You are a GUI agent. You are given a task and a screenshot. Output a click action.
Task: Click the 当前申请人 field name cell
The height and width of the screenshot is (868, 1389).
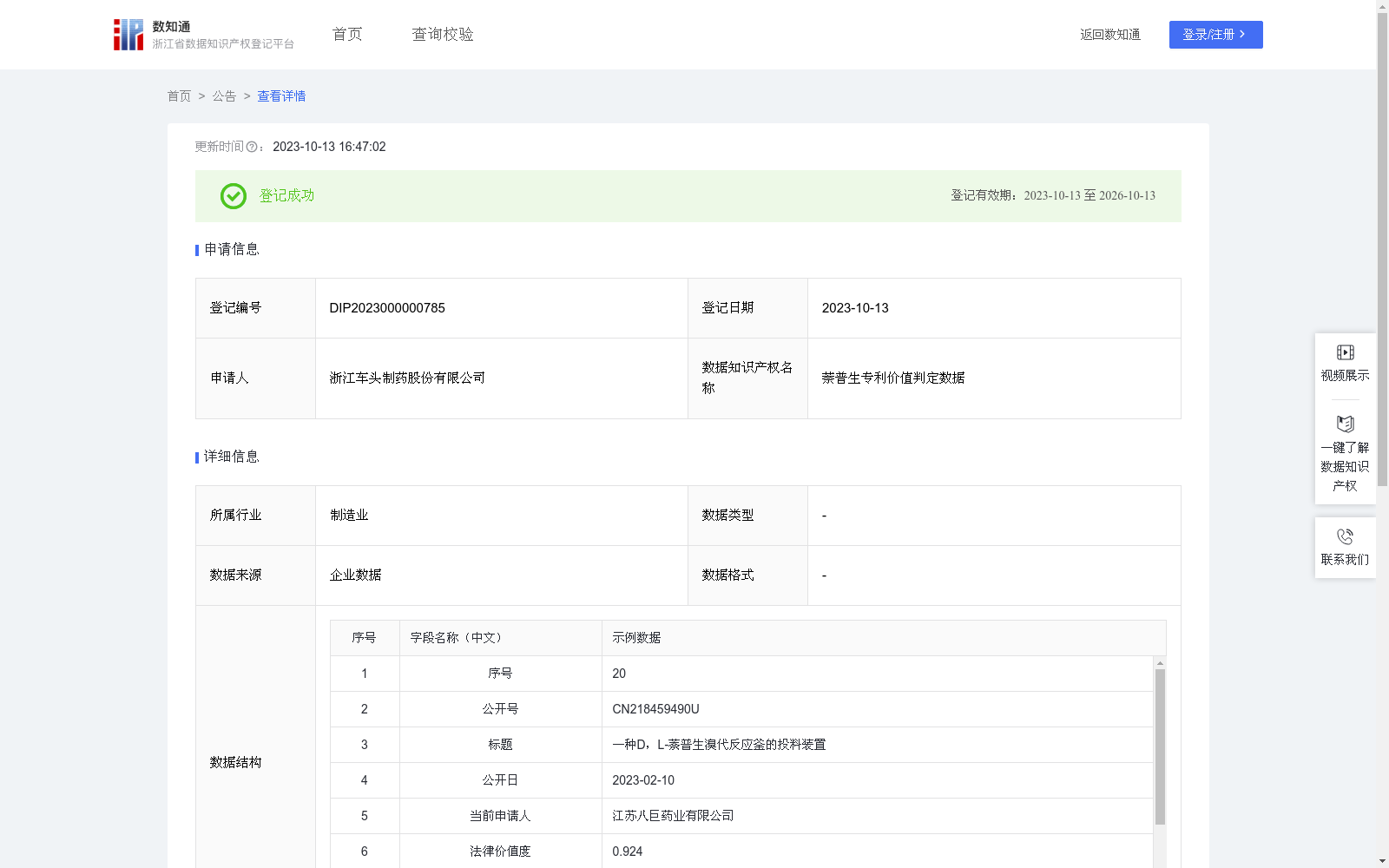tap(500, 816)
